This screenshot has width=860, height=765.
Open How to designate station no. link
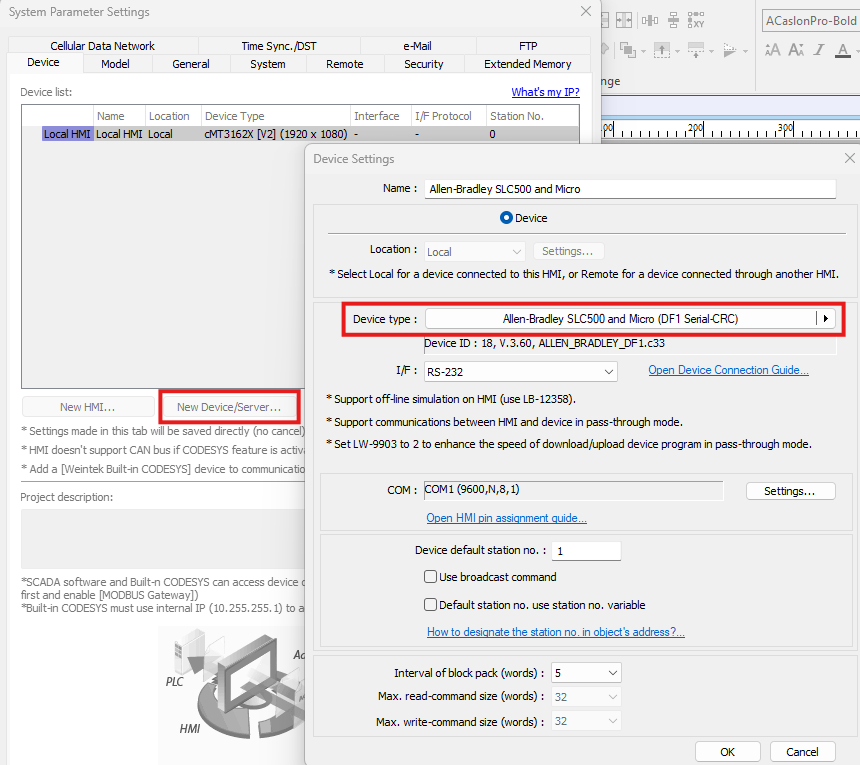click(x=556, y=632)
